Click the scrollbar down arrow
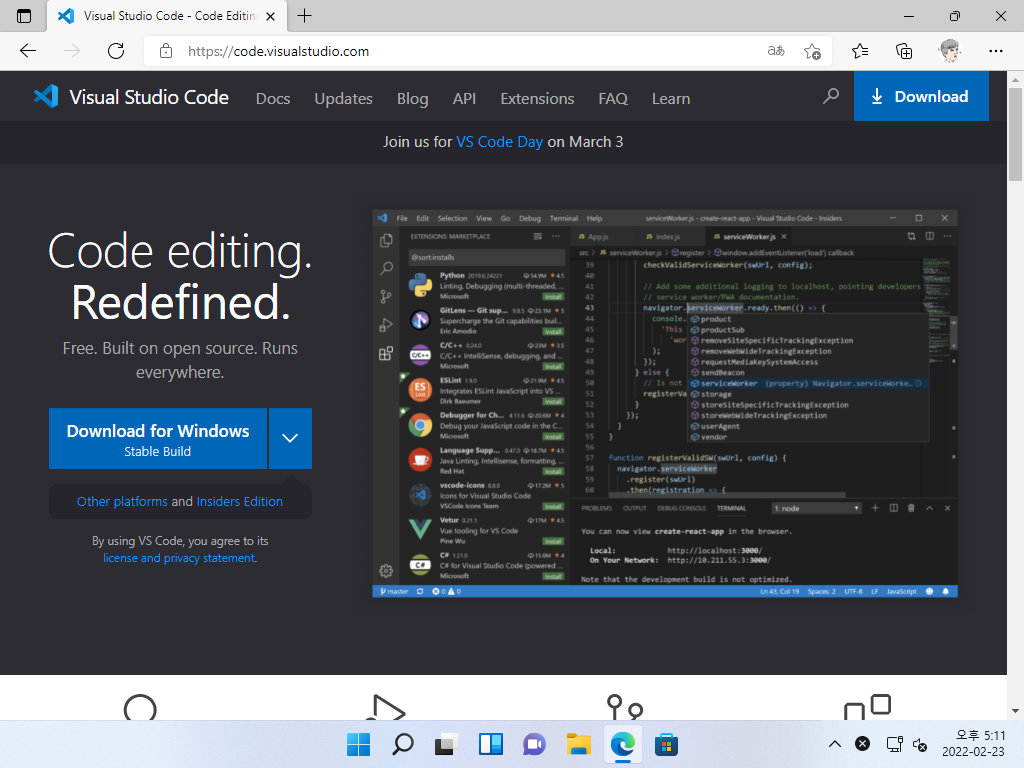Viewport: 1024px width, 768px height. coord(1016,711)
